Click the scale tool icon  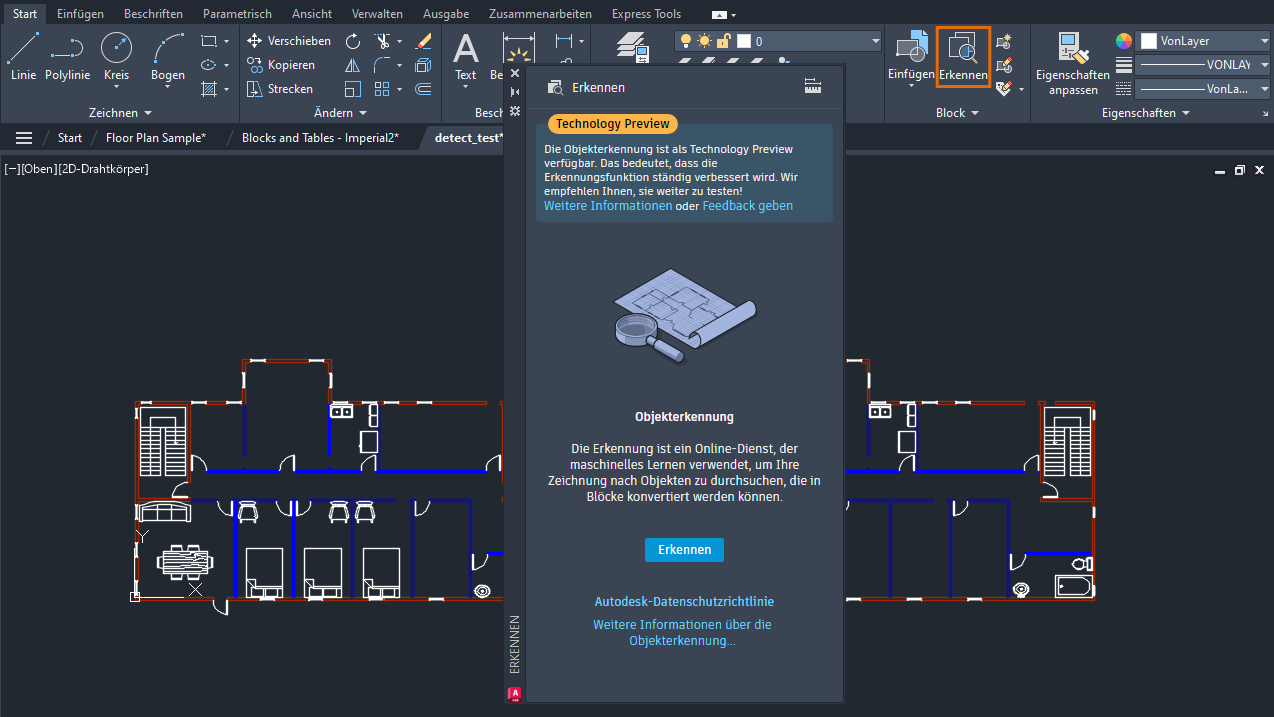click(353, 89)
